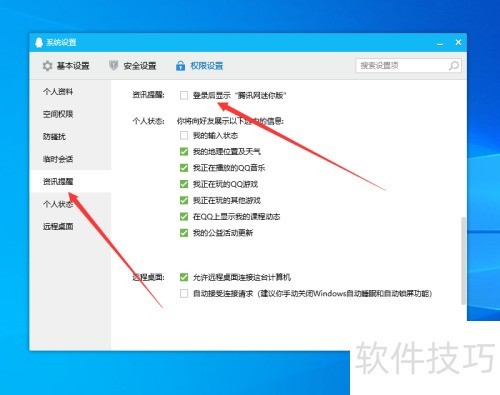The height and width of the screenshot is (395, 500).
Task: Disable 在QQ上显示我的课程动态
Action: click(184, 217)
